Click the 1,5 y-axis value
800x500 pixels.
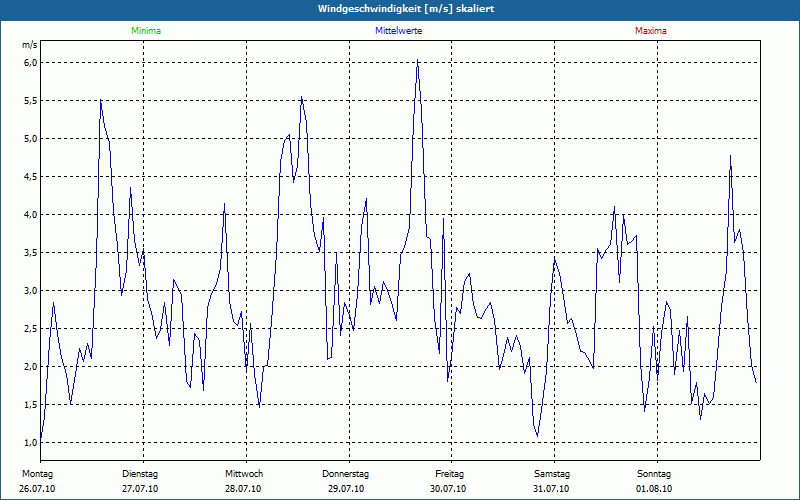31,405
